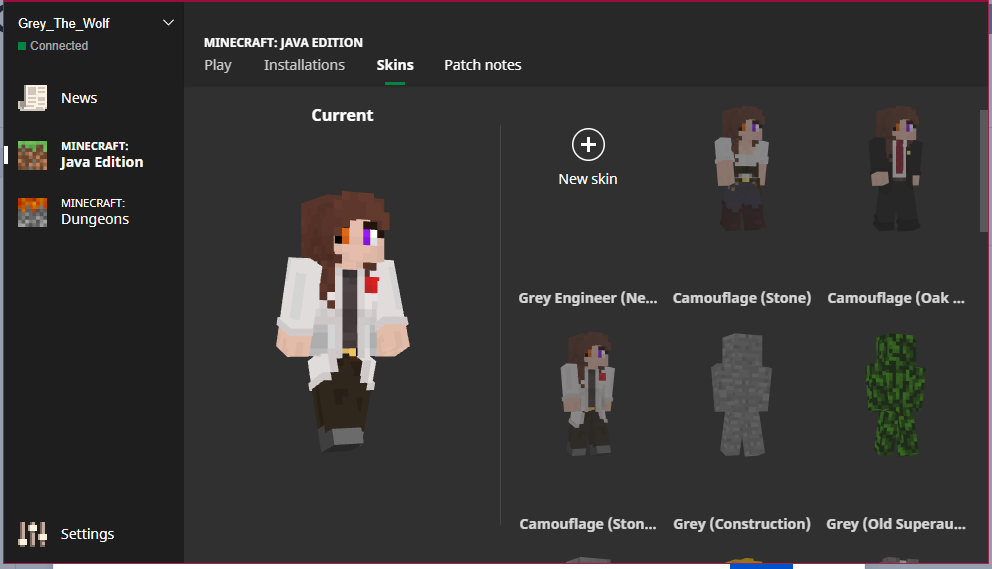Click the Minecraft Dungeons block icon
Image resolution: width=992 pixels, height=569 pixels.
tap(32, 213)
